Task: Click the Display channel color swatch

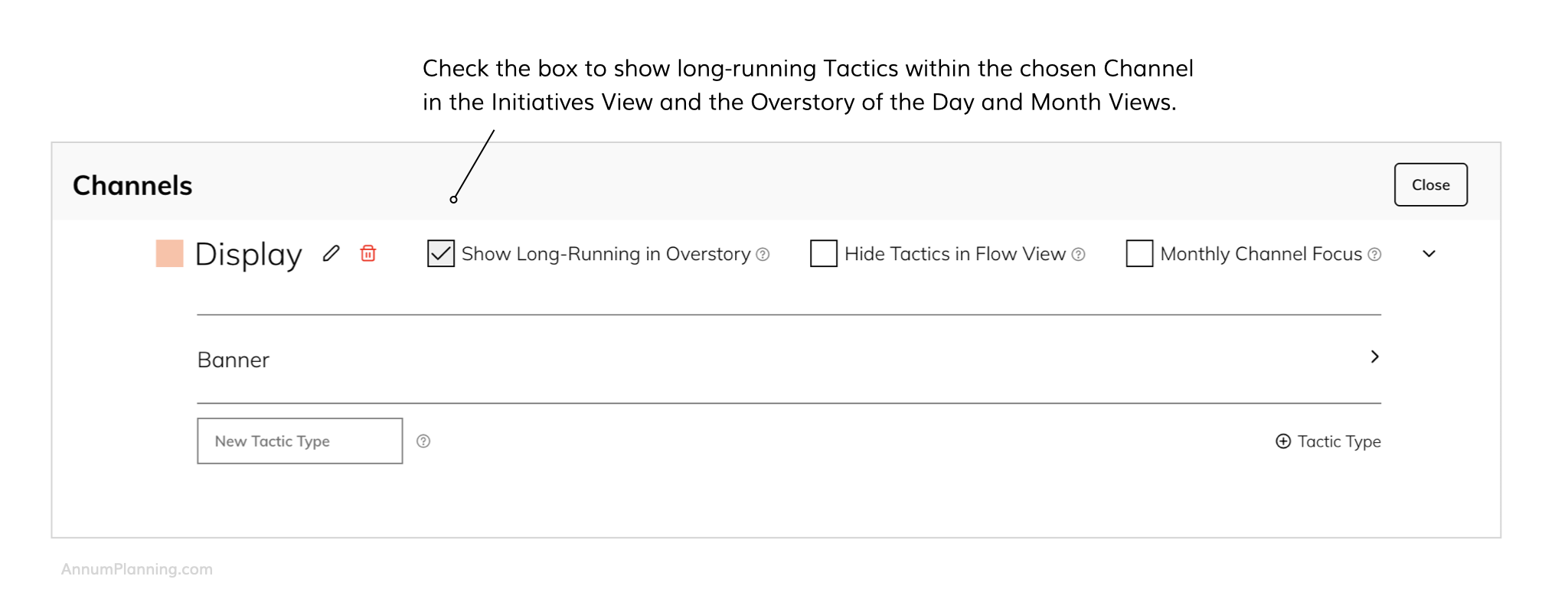Action: pyautogui.click(x=169, y=253)
